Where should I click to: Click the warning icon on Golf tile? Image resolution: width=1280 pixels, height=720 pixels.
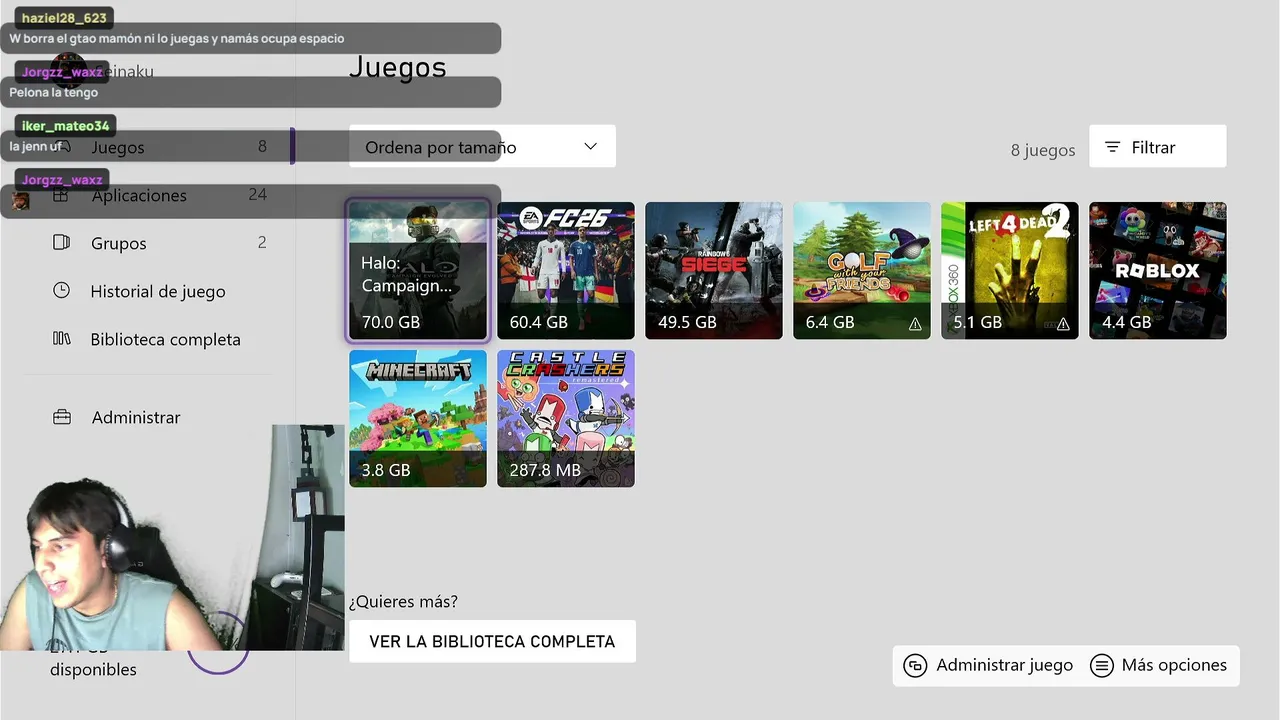[915, 324]
